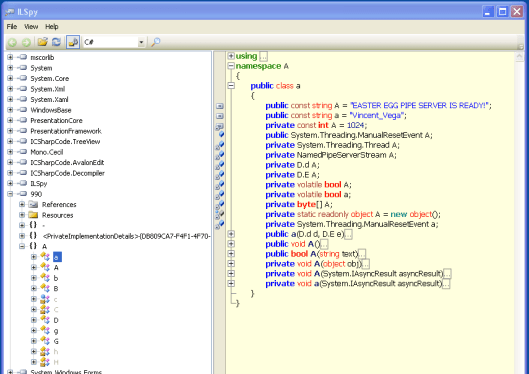The image size is (529, 374).
Task: Select the WindowsBase assembly
Action: (51, 110)
